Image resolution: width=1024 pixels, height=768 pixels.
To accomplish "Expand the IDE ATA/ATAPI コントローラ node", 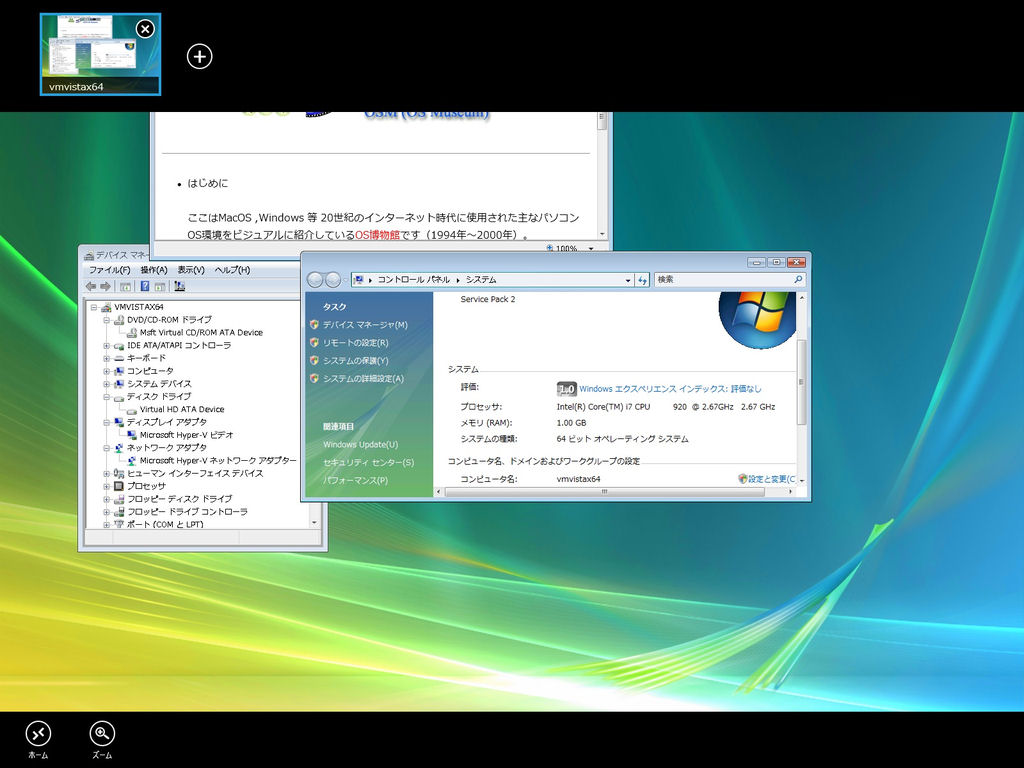I will [x=106, y=345].
